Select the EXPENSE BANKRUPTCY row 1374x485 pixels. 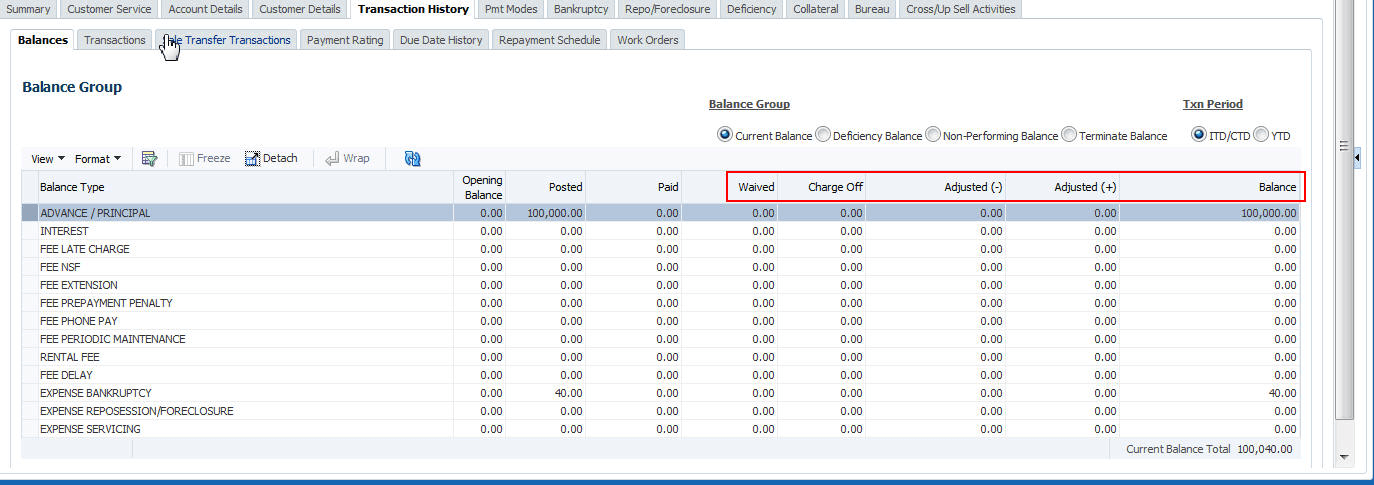click(x=661, y=393)
